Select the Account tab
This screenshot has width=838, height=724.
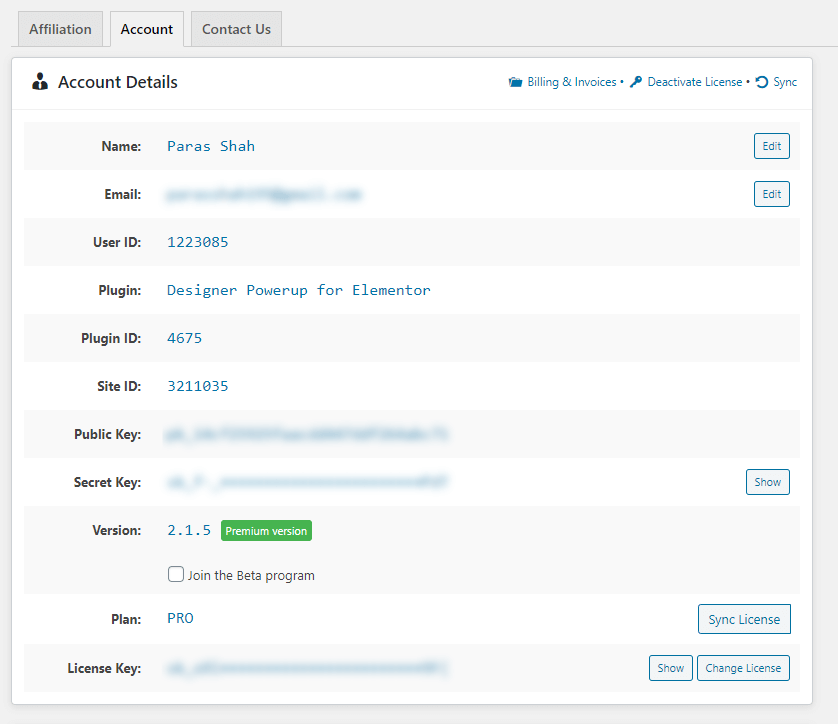point(147,29)
